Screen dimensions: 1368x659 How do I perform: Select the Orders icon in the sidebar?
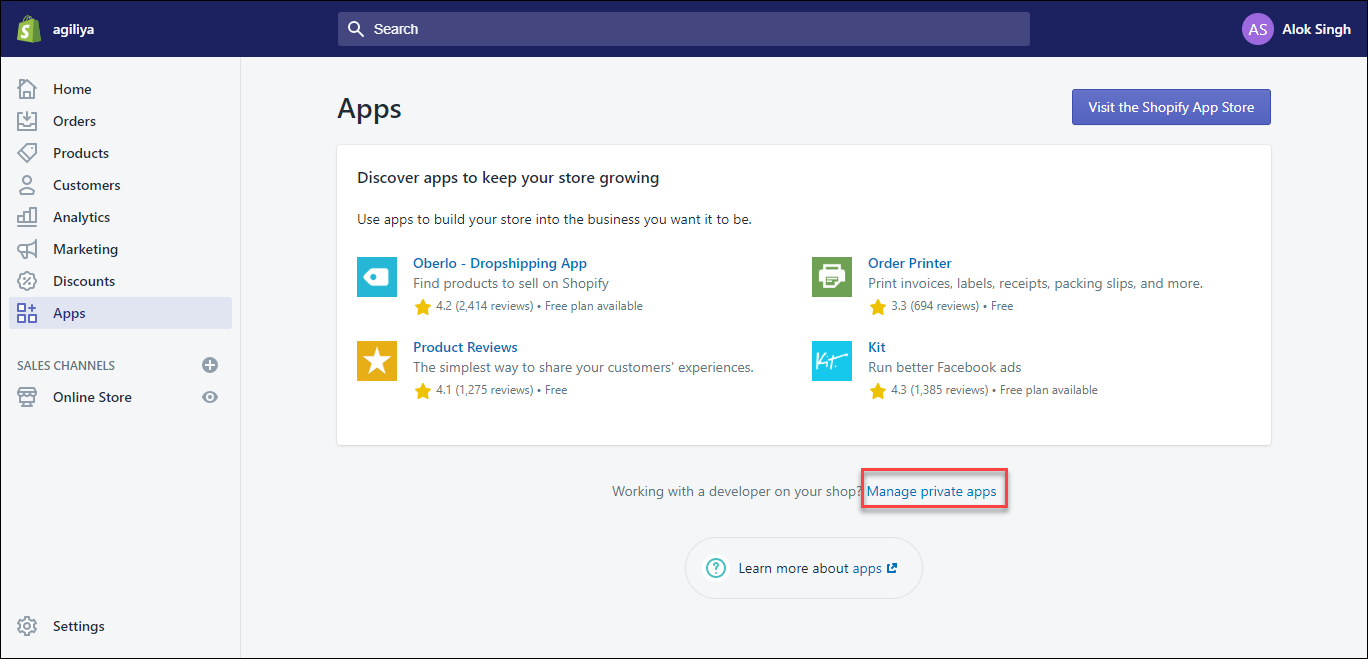click(x=28, y=120)
